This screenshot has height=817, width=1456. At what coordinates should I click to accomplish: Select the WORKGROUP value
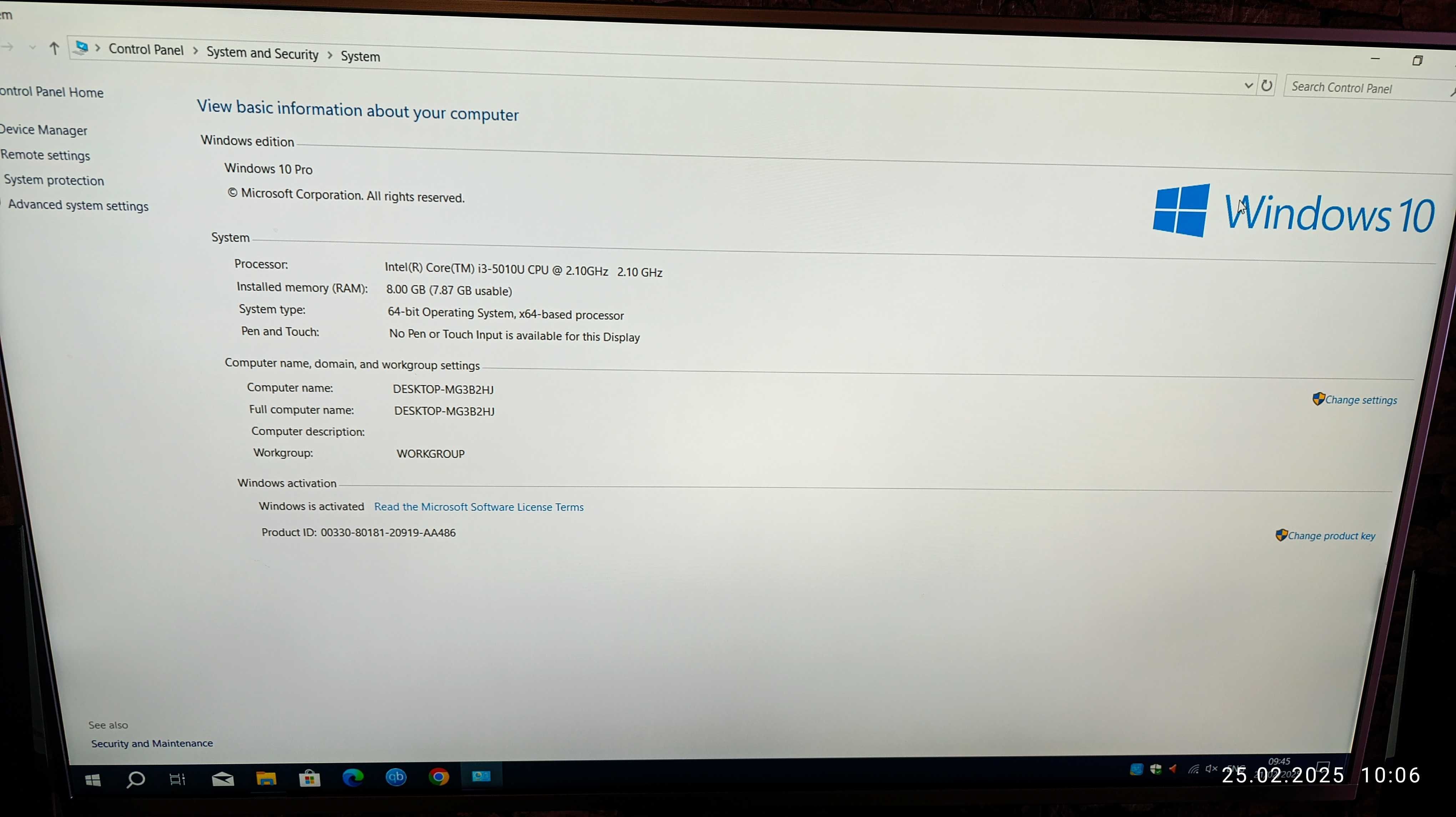(x=431, y=453)
